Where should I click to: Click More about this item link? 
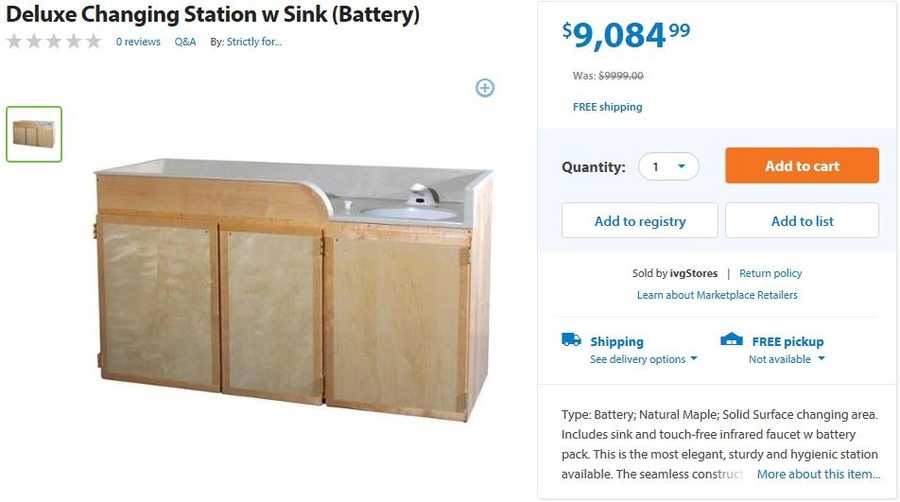click(818, 474)
